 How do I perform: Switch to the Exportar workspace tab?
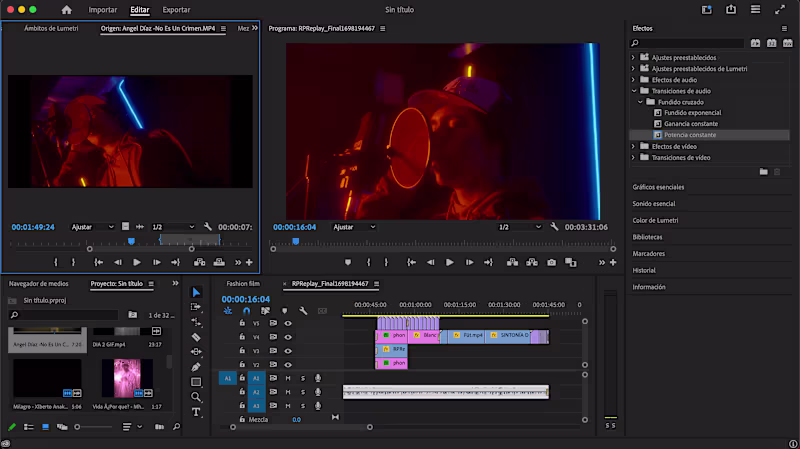click(x=176, y=10)
